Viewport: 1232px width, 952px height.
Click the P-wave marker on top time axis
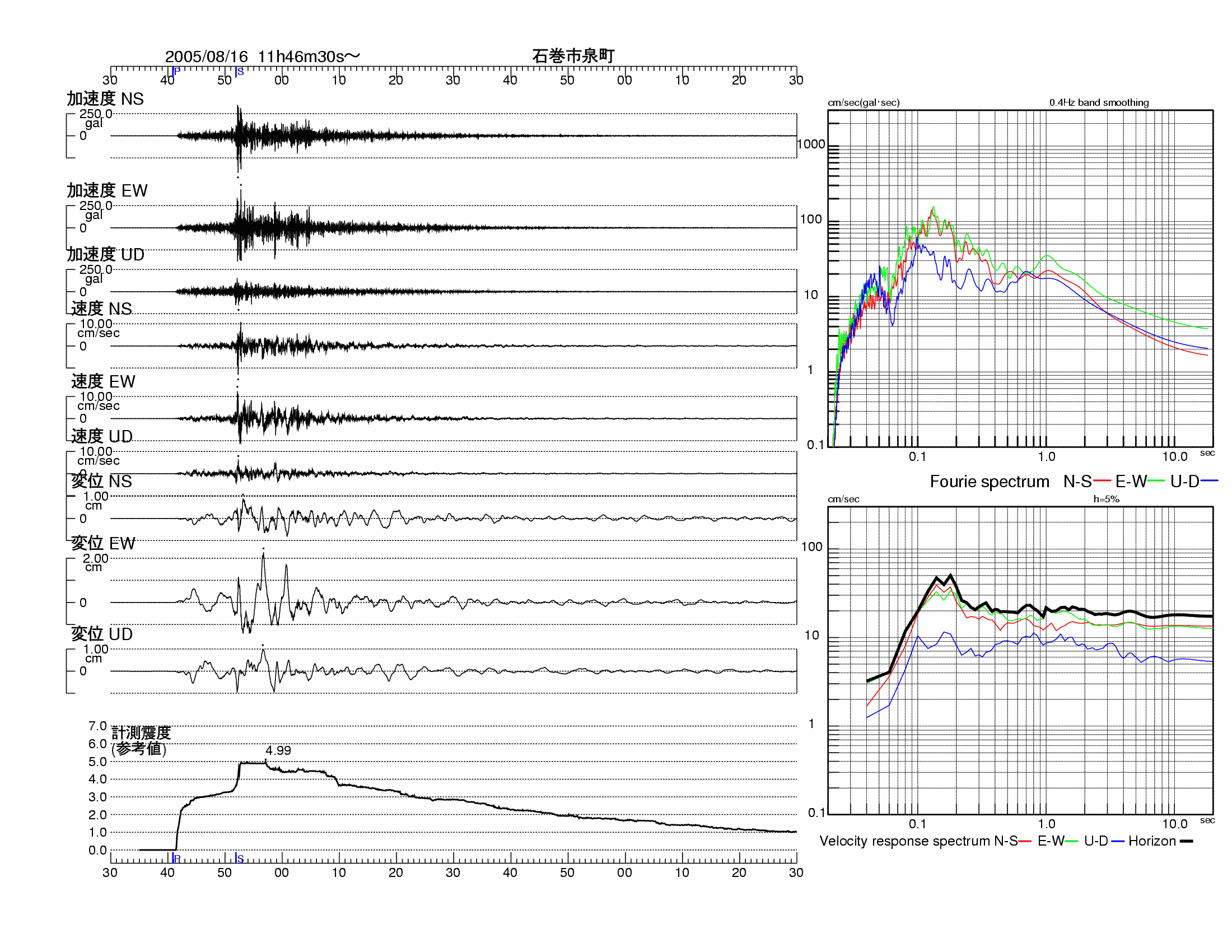pos(175,72)
